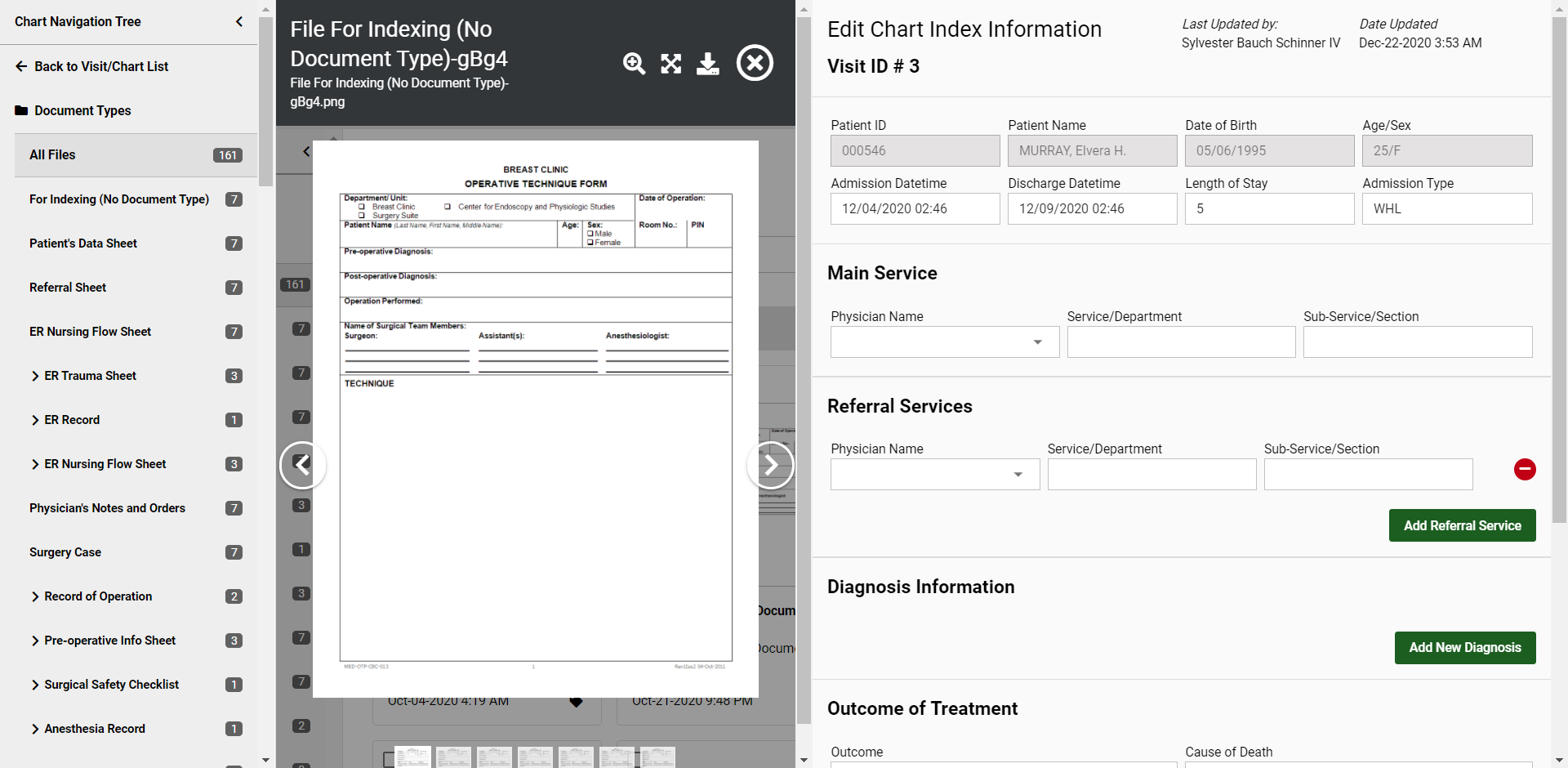Viewport: 1568px width, 768px height.
Task: Remove the referral service row
Action: (1525, 469)
